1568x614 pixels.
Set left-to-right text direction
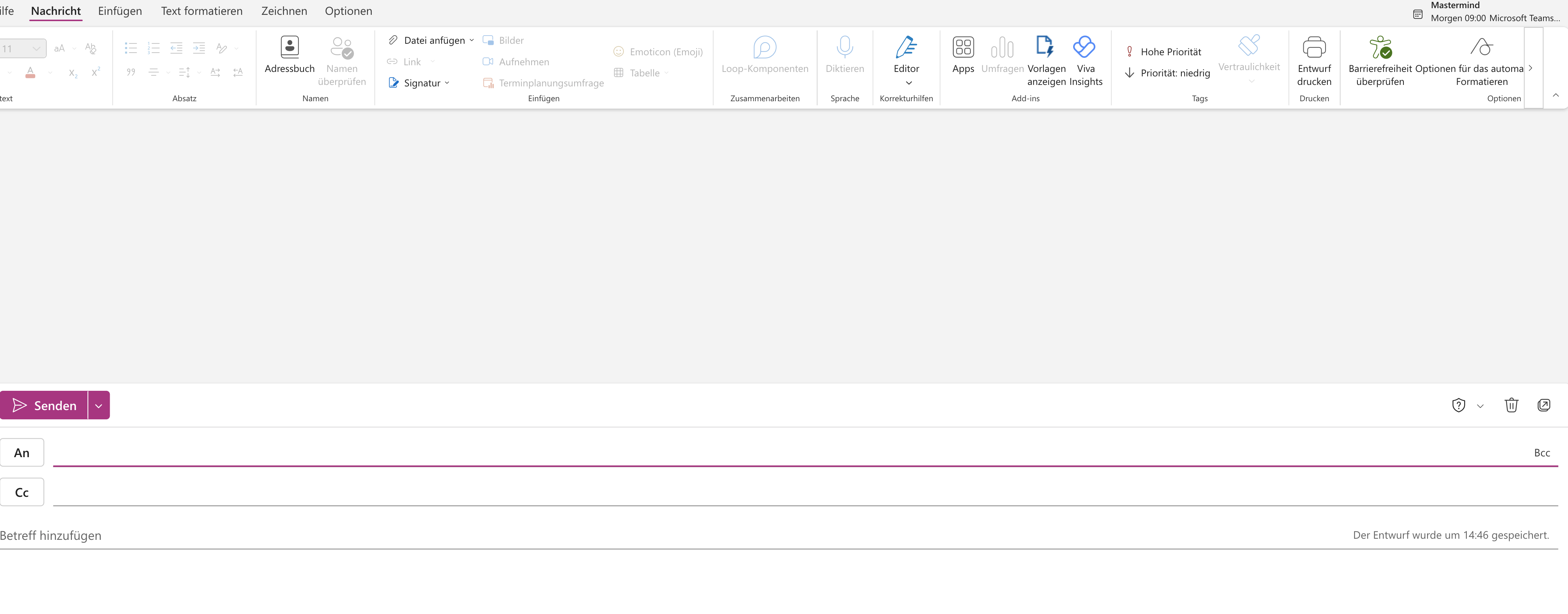coord(215,73)
